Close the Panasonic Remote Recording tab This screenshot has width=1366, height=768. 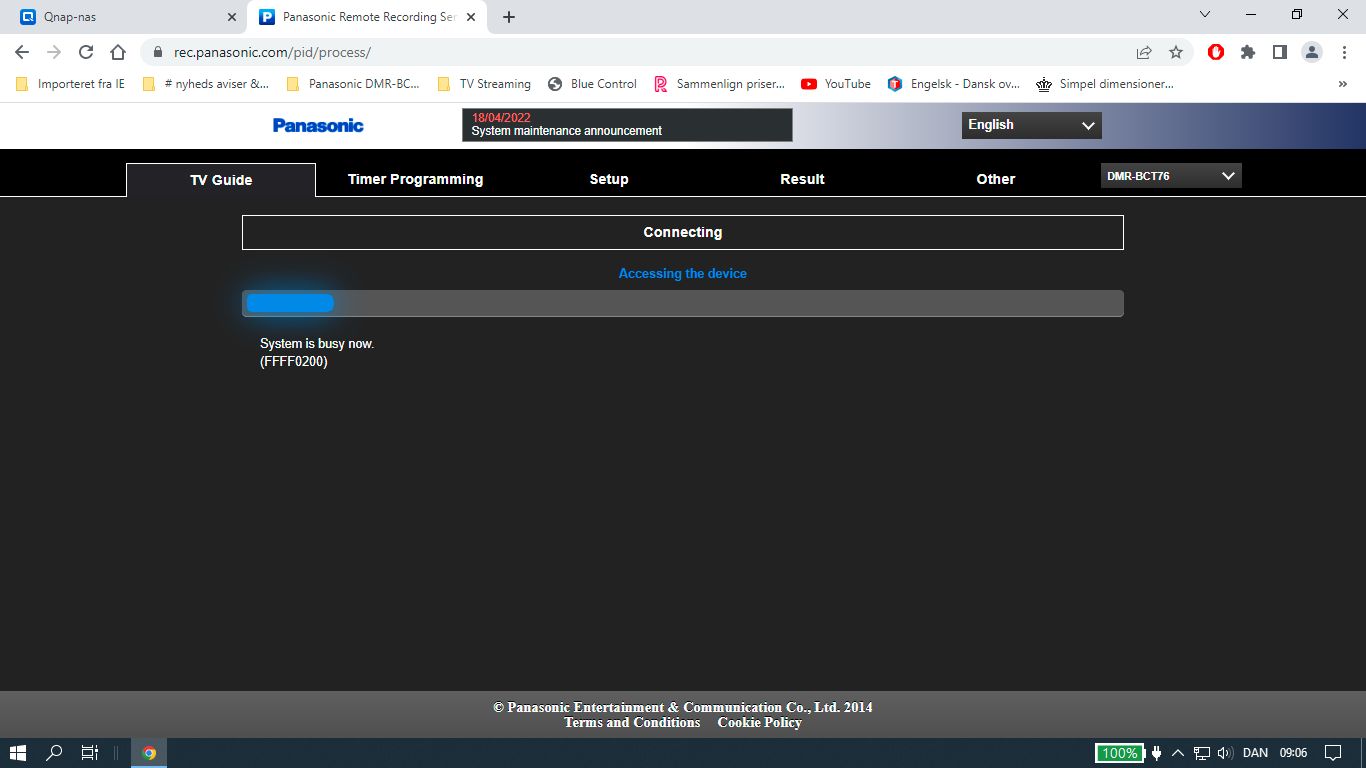coord(470,17)
